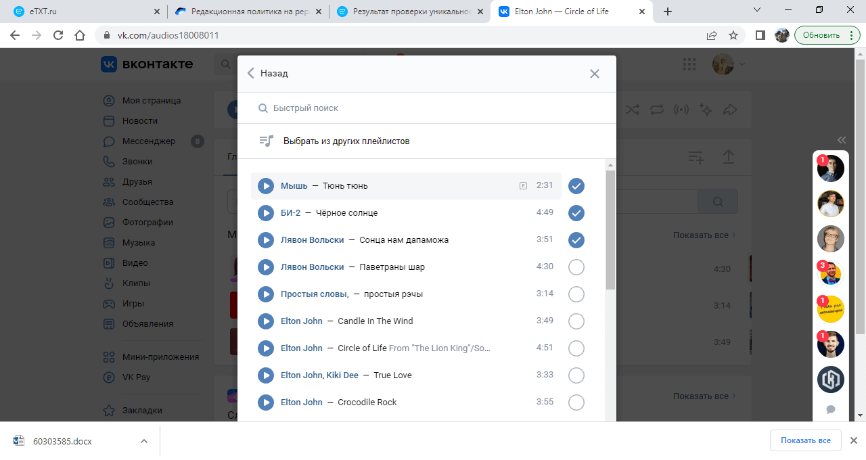Open artist link Elton John, Kiki Dee
Screen dimensions: 866x460
tap(319, 376)
